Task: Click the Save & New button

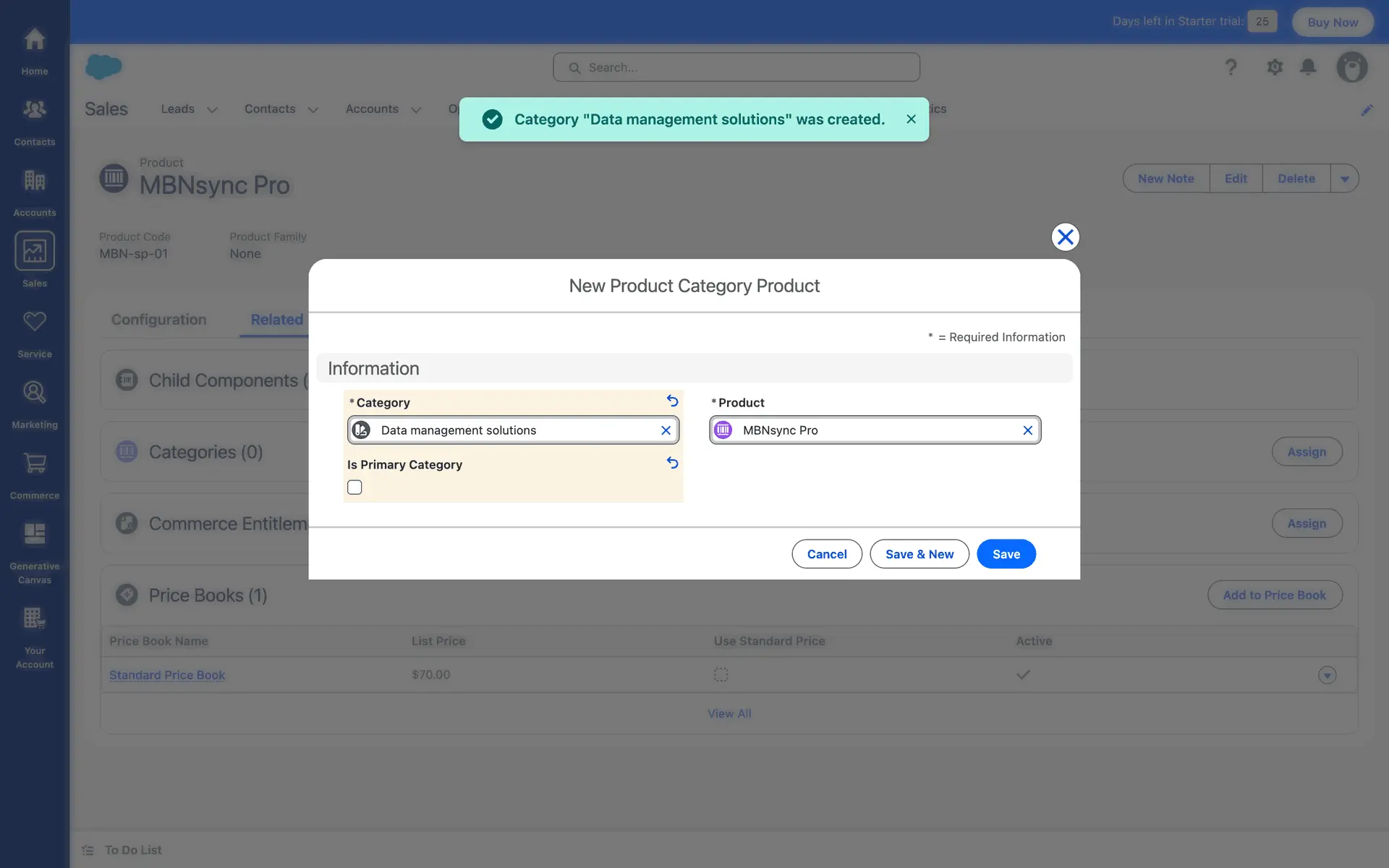Action: (x=919, y=554)
